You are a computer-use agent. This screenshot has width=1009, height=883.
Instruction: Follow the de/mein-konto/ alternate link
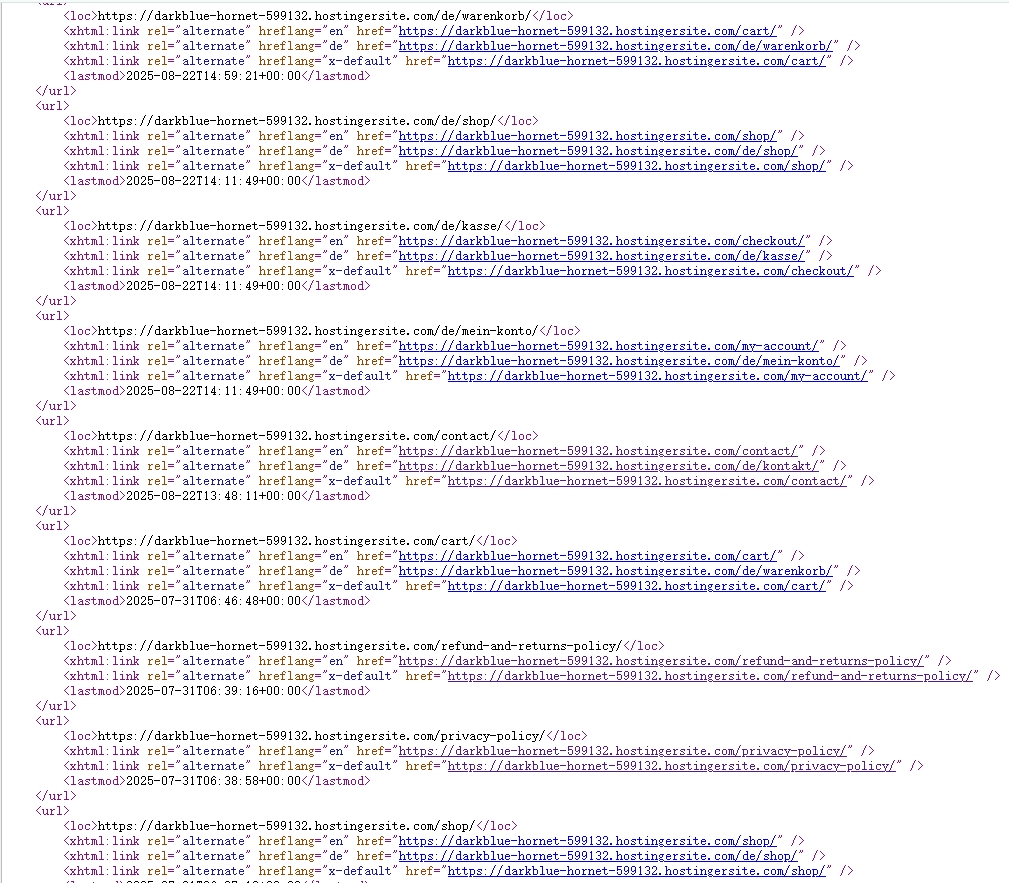619,361
